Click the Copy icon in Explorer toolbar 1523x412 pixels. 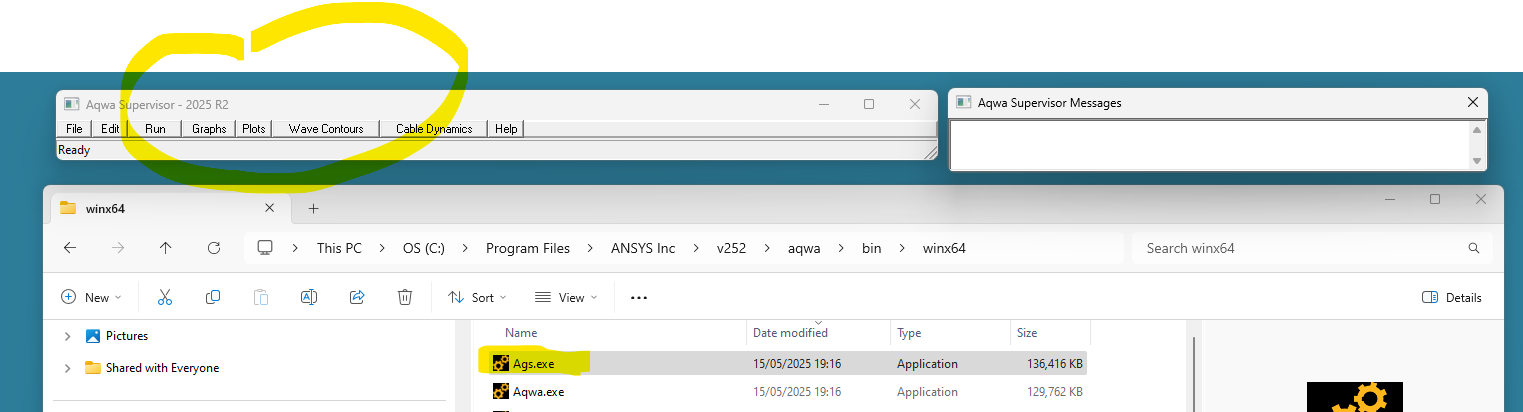tap(213, 297)
